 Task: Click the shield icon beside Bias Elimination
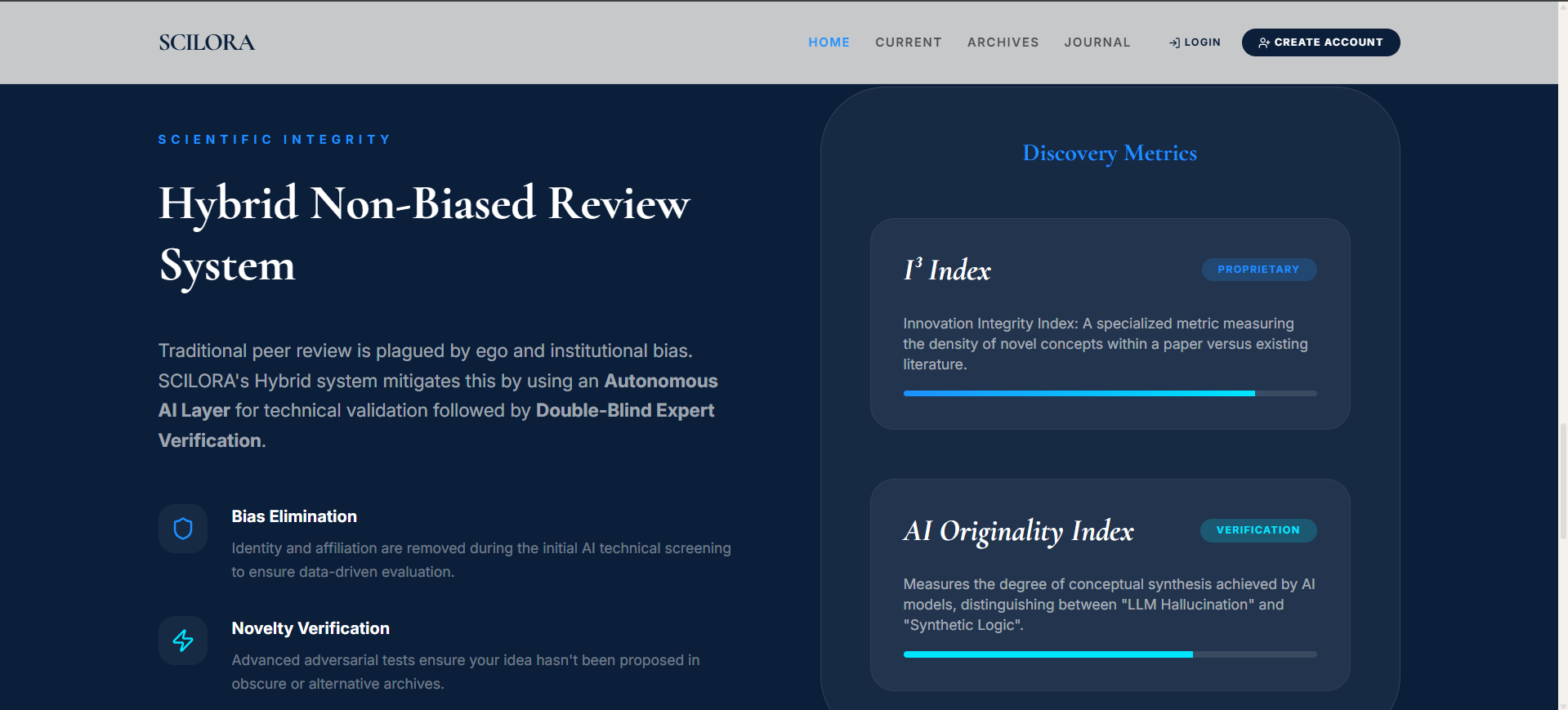coord(183,529)
